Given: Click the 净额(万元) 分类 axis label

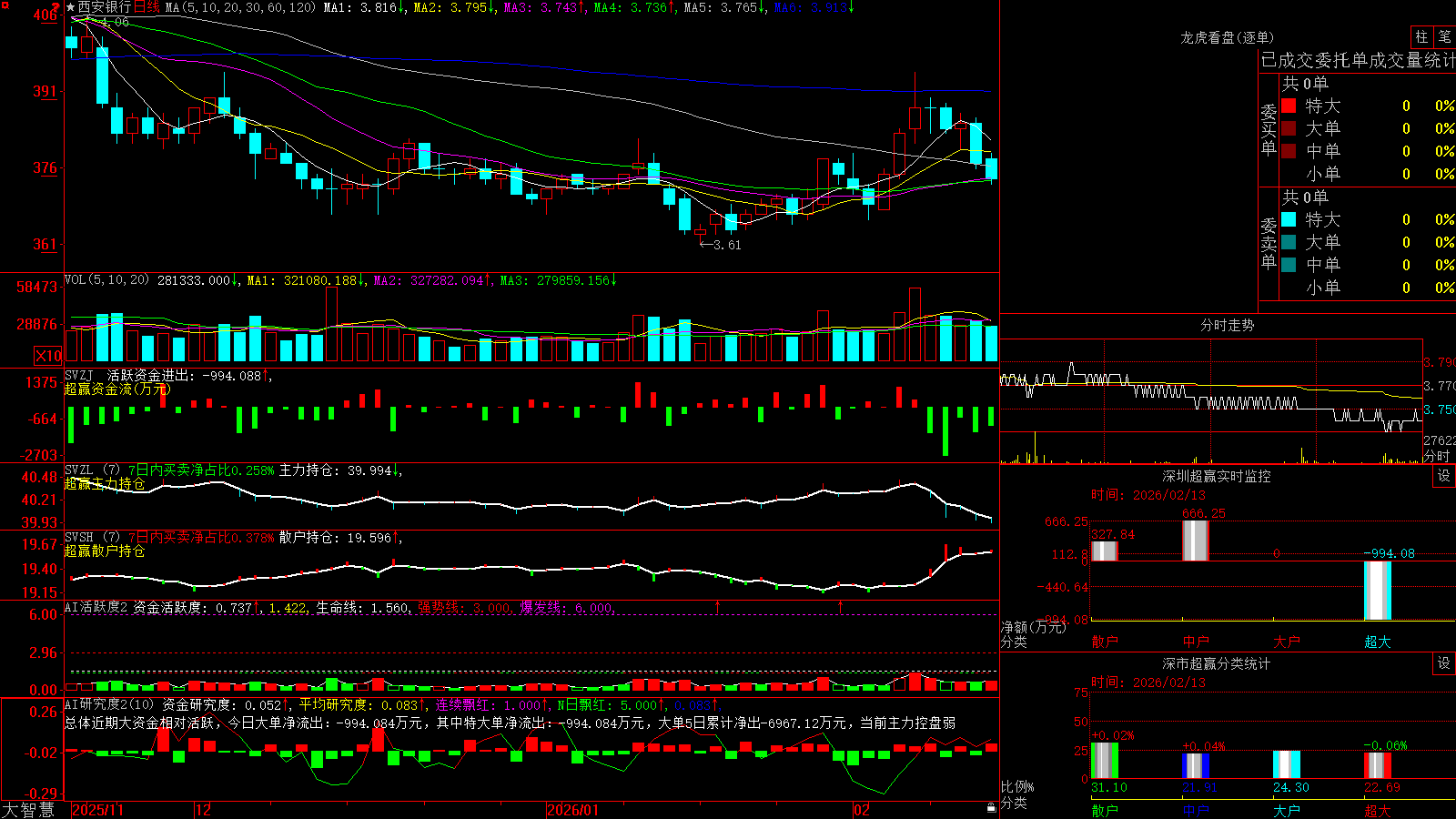Looking at the screenshot, I should click(1033, 634).
